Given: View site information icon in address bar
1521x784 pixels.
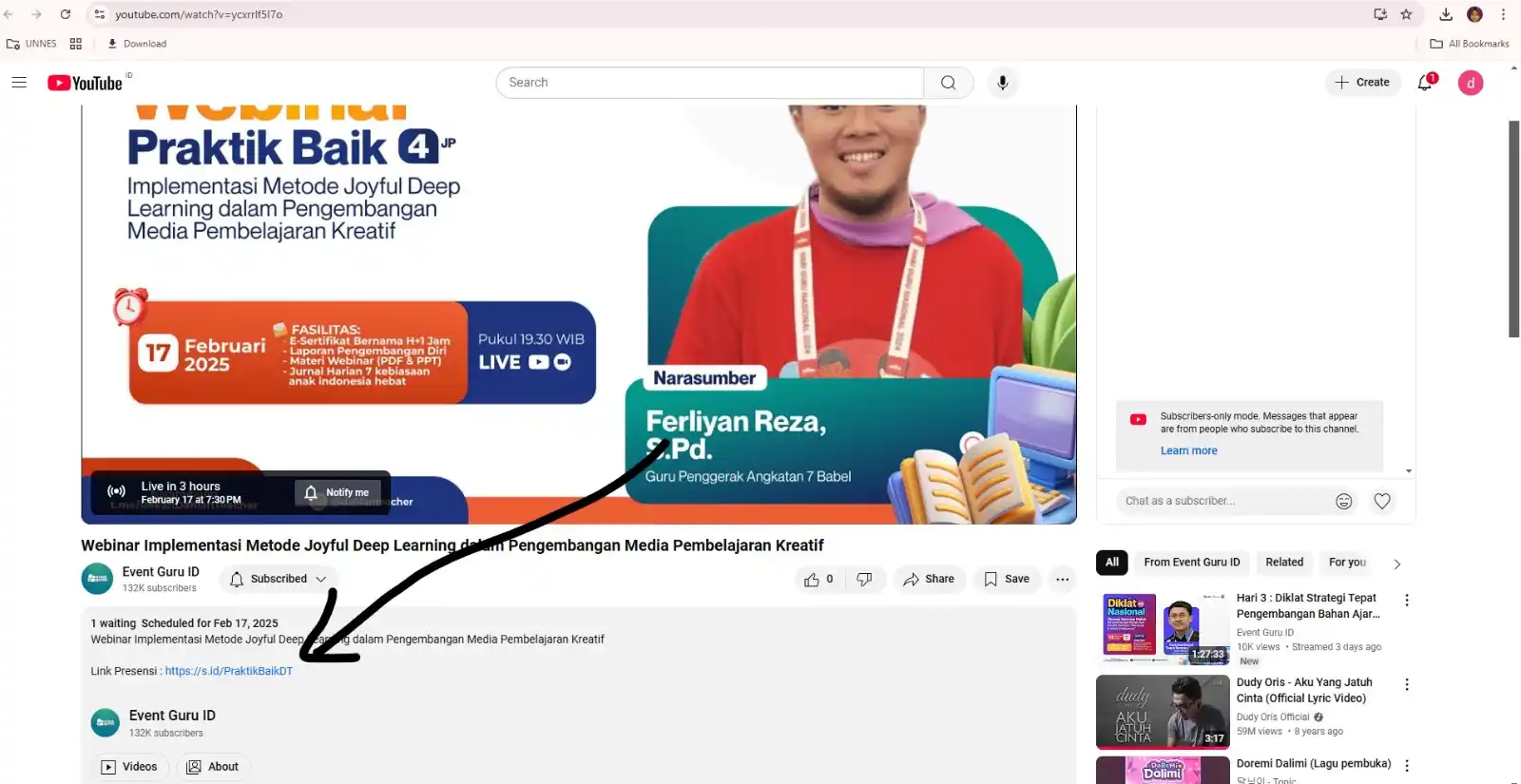Looking at the screenshot, I should click(100, 14).
